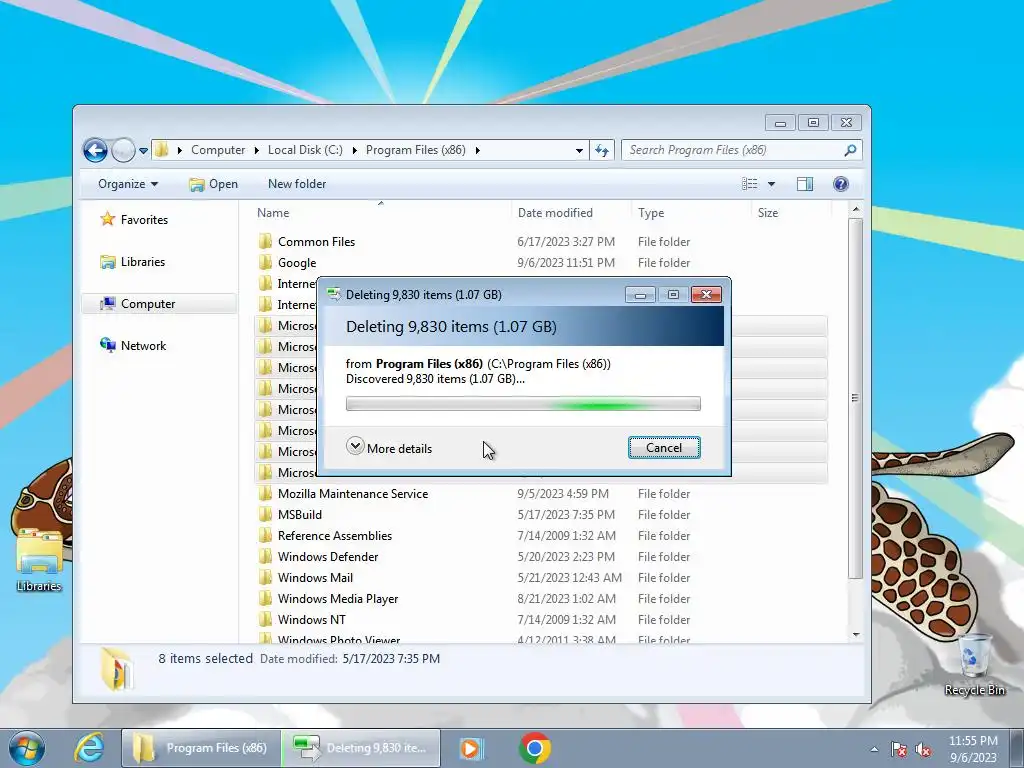Open the Help icon in Explorer
Screen dimensions: 1024x768
click(x=841, y=184)
